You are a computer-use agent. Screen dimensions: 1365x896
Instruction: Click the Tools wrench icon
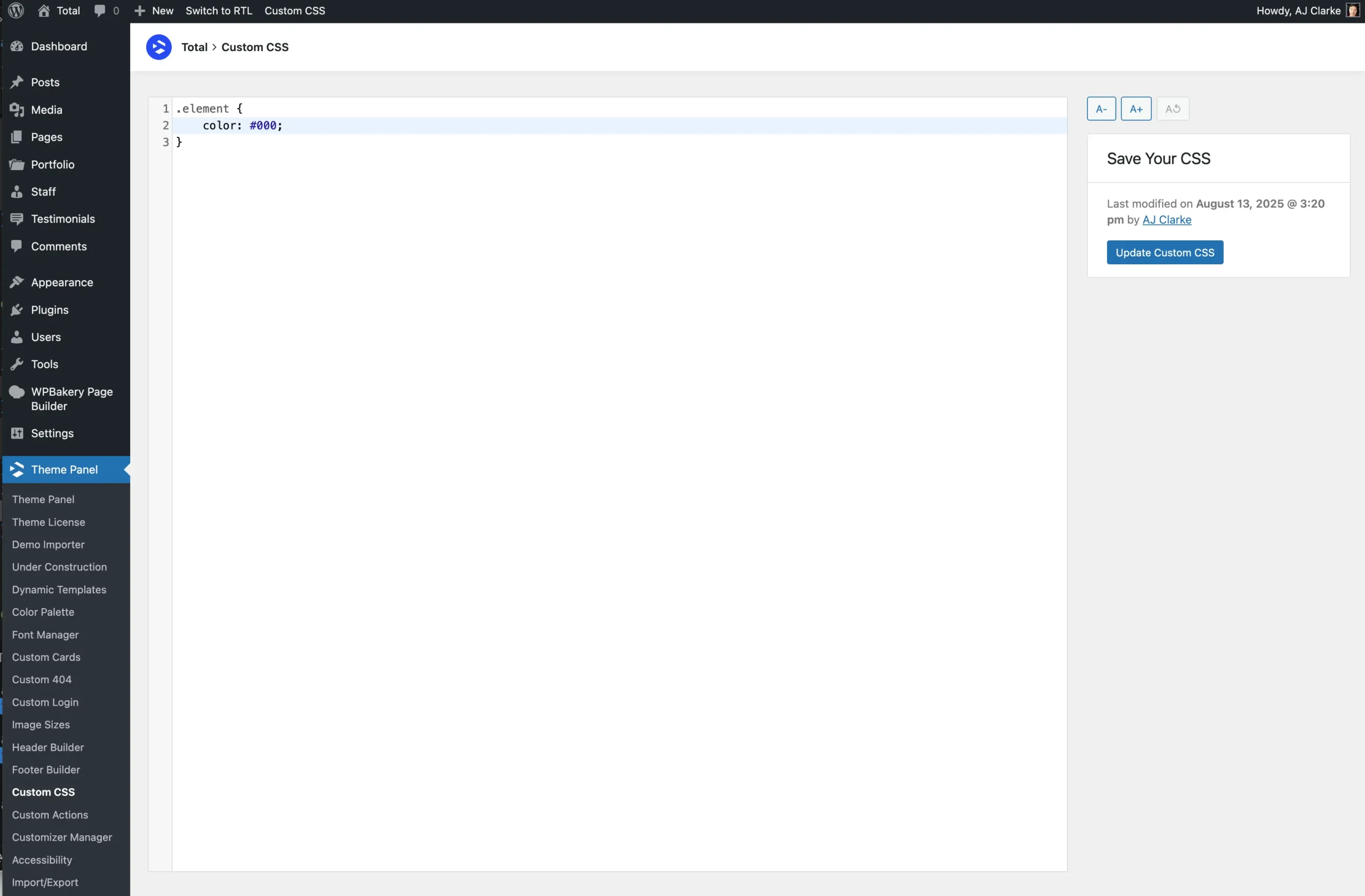pyautogui.click(x=17, y=364)
